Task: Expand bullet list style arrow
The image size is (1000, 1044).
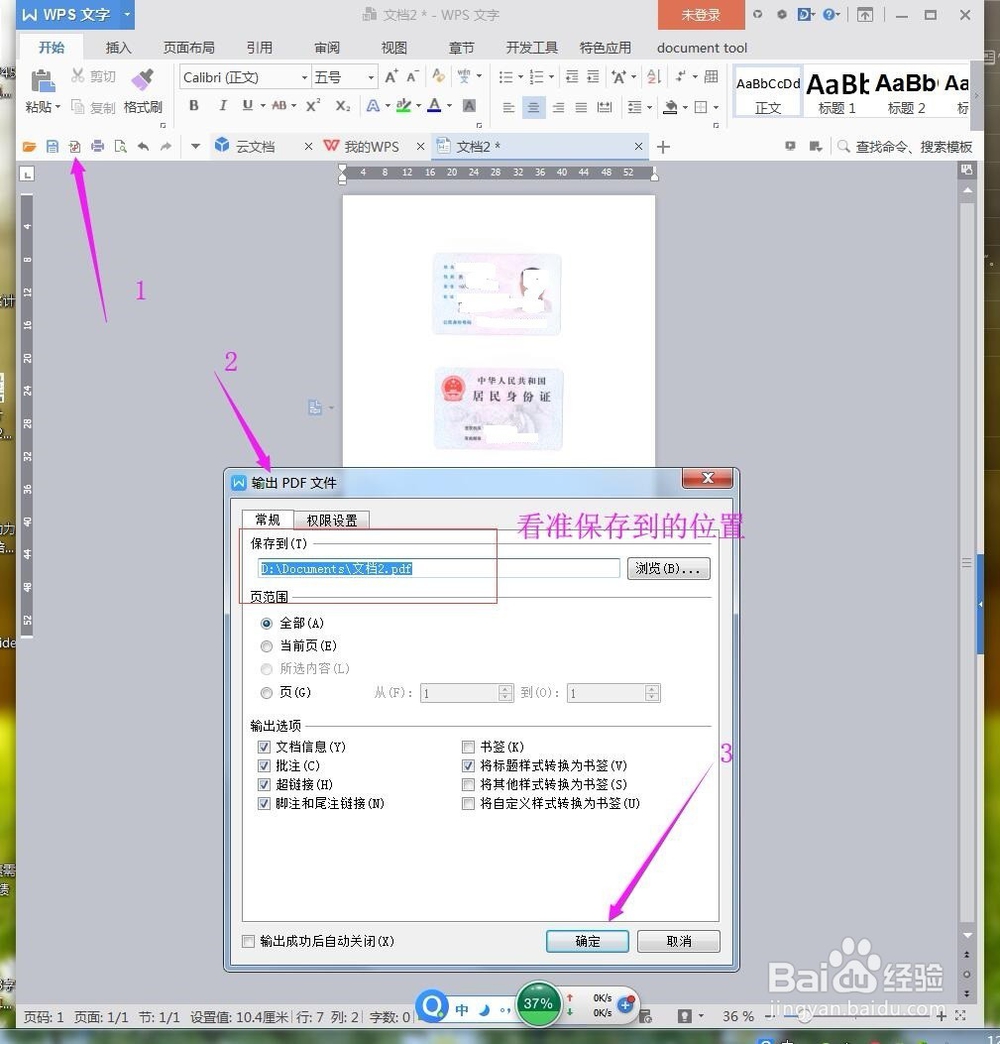Action: click(x=521, y=77)
